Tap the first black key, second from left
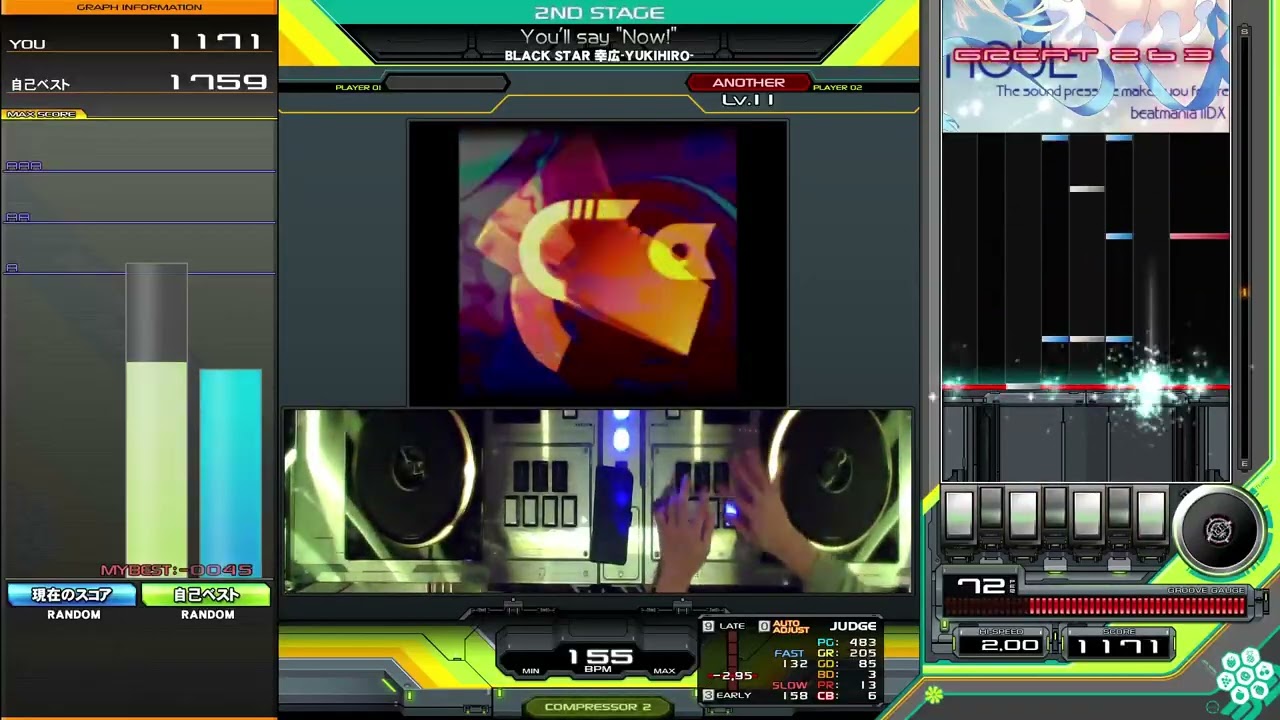1280x720 pixels. 991,507
